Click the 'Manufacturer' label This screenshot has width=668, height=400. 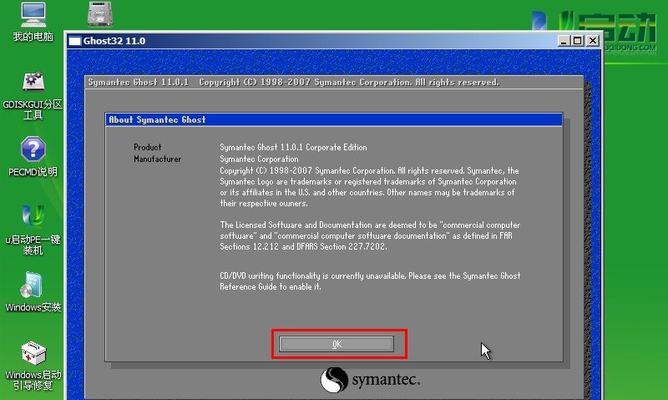(x=157, y=159)
